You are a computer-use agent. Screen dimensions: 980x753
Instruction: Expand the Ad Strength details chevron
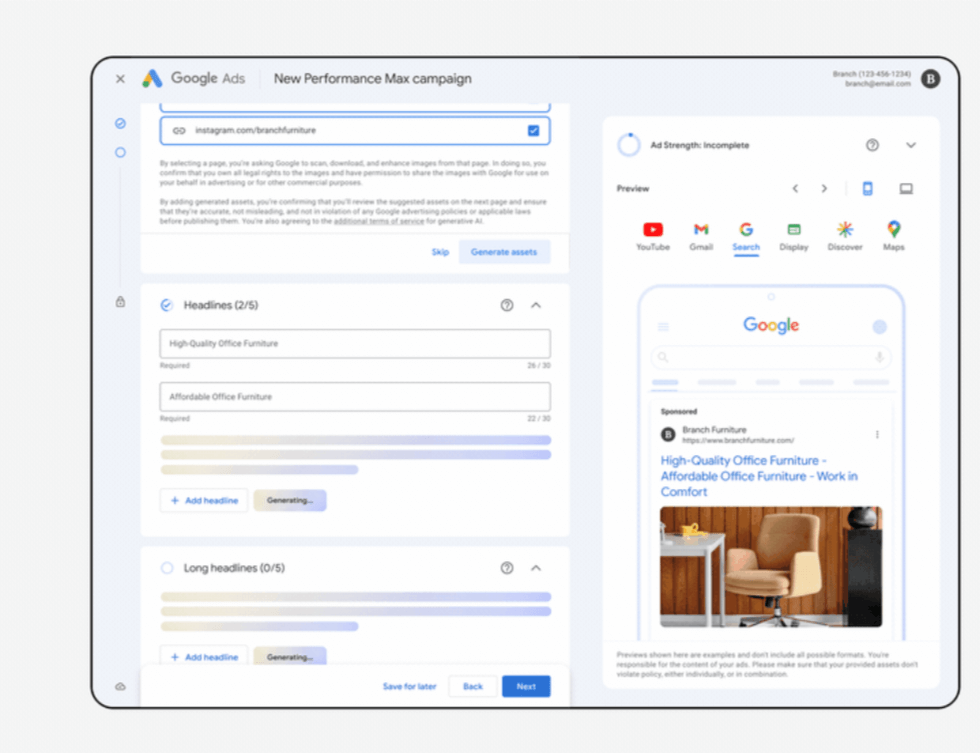click(x=911, y=145)
